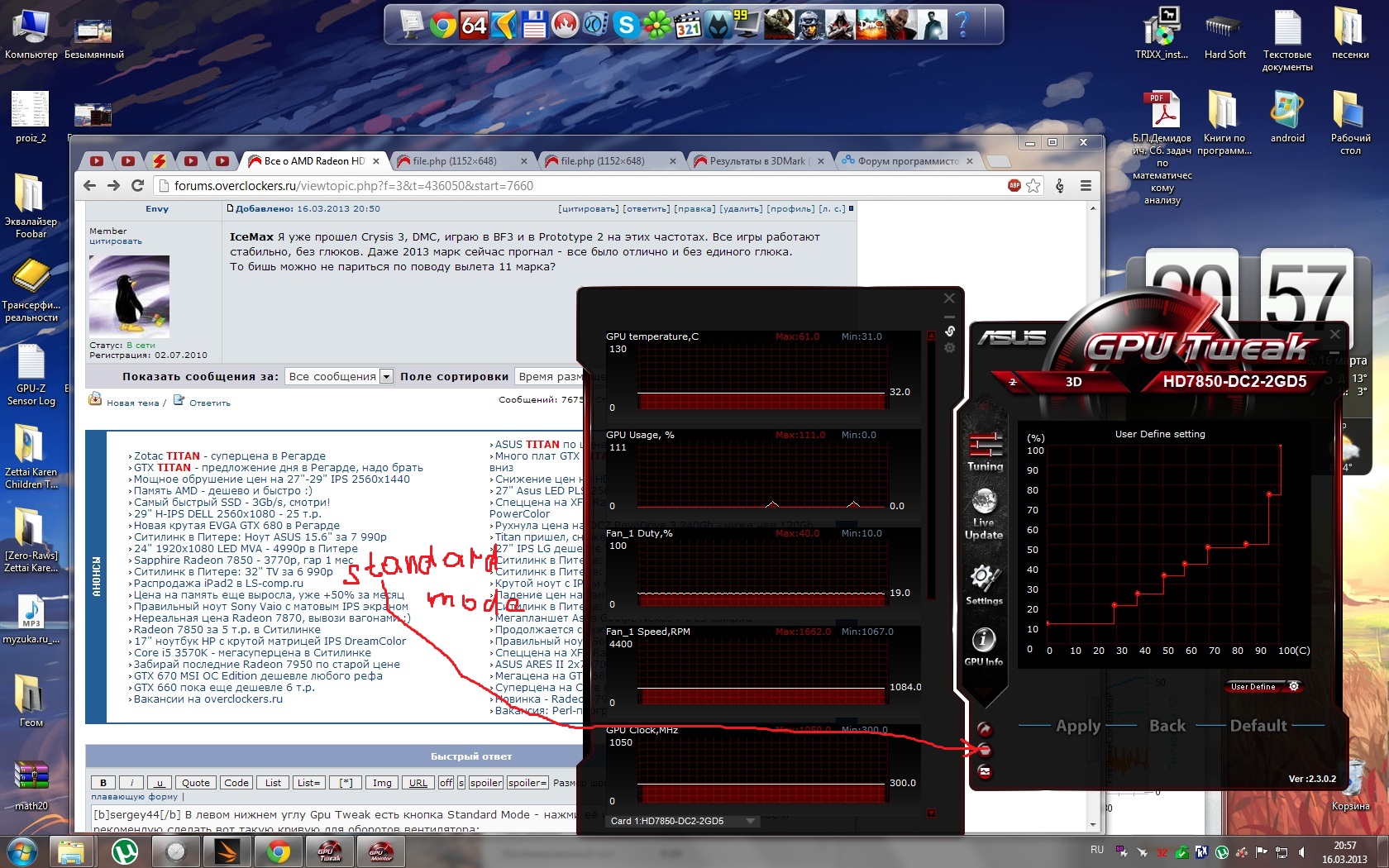Image resolution: width=1389 pixels, height=868 pixels.
Task: Launch Skype from the top dock
Action: point(626,26)
